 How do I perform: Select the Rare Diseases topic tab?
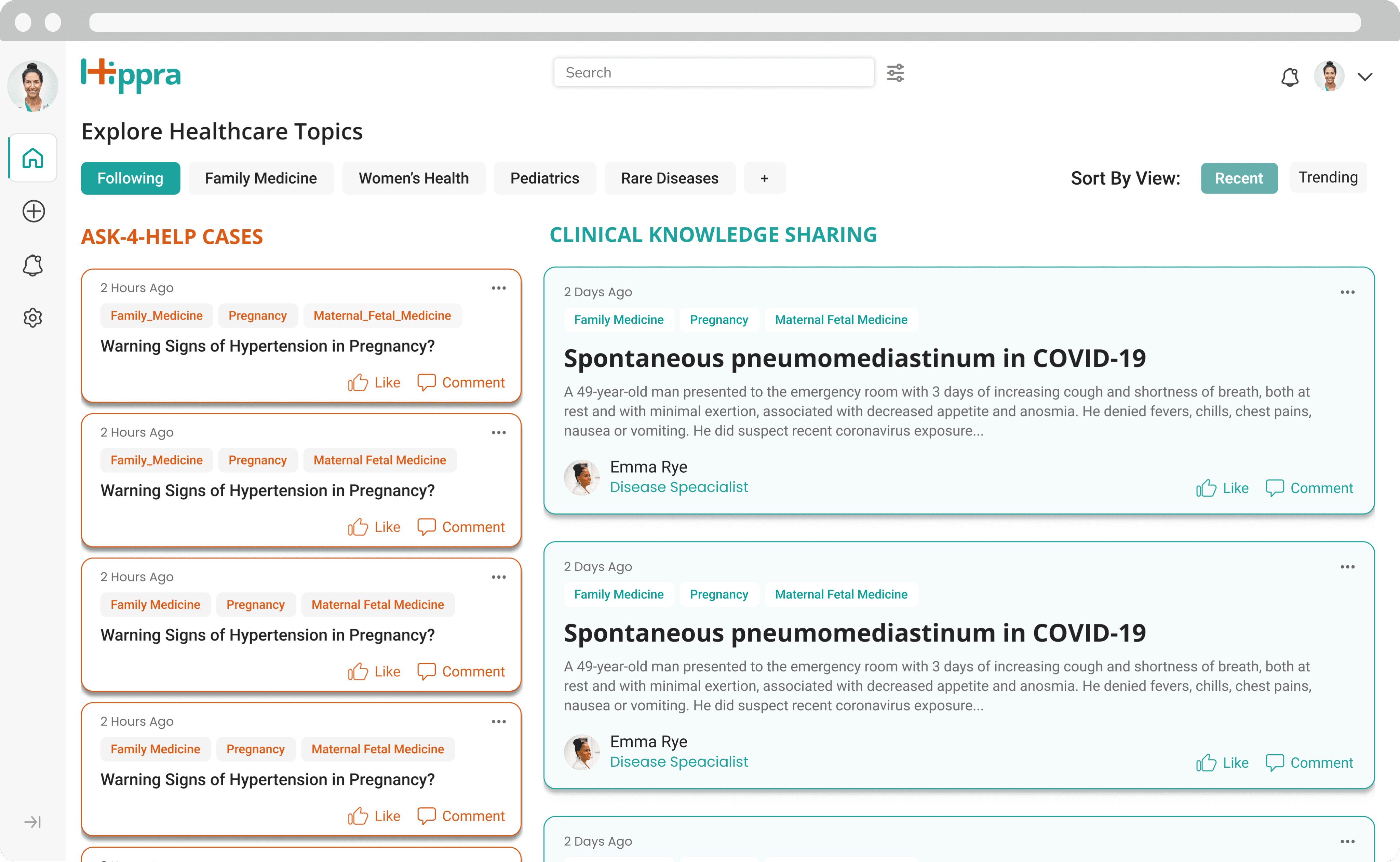pos(669,178)
